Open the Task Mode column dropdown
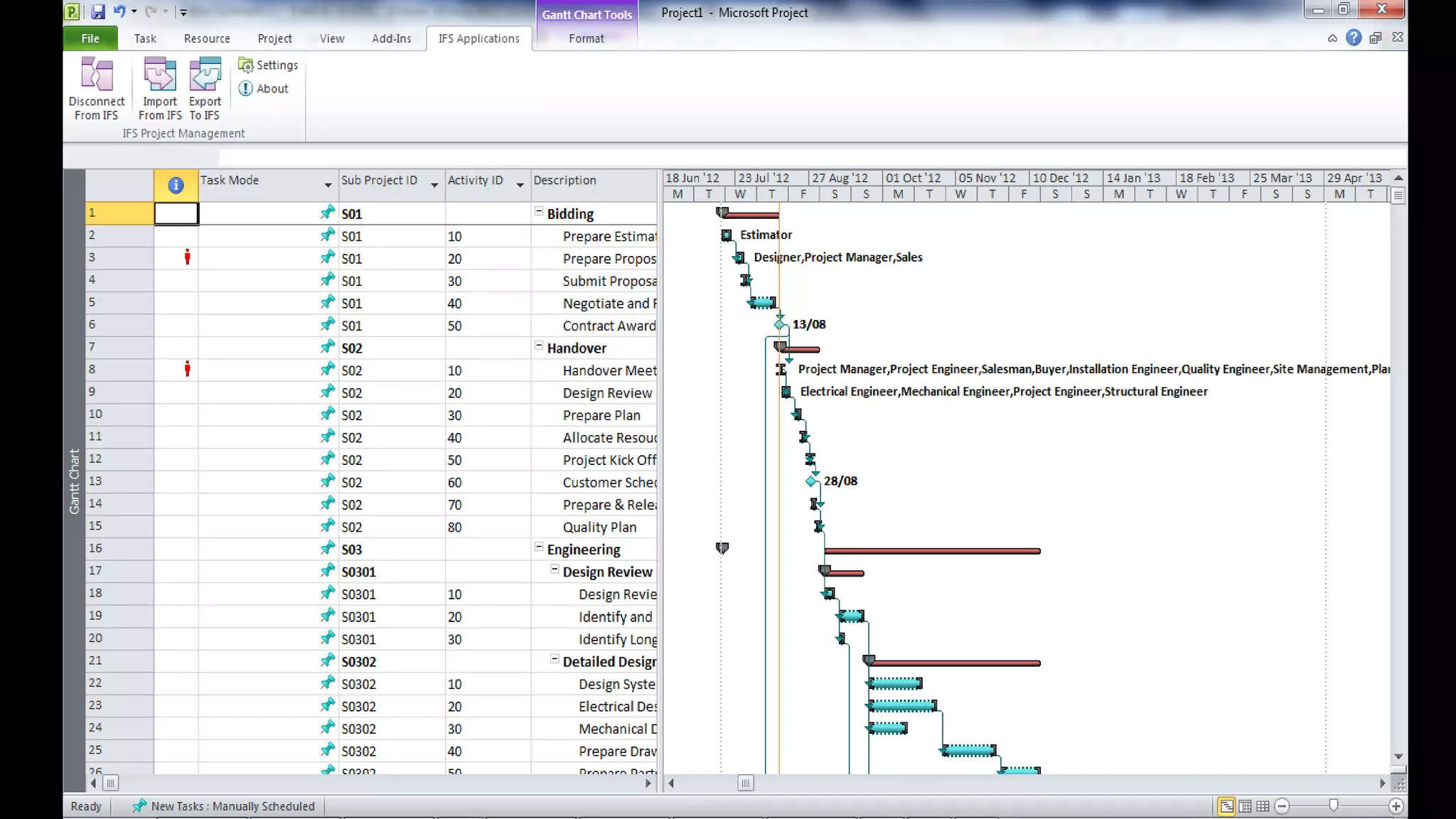 click(328, 185)
